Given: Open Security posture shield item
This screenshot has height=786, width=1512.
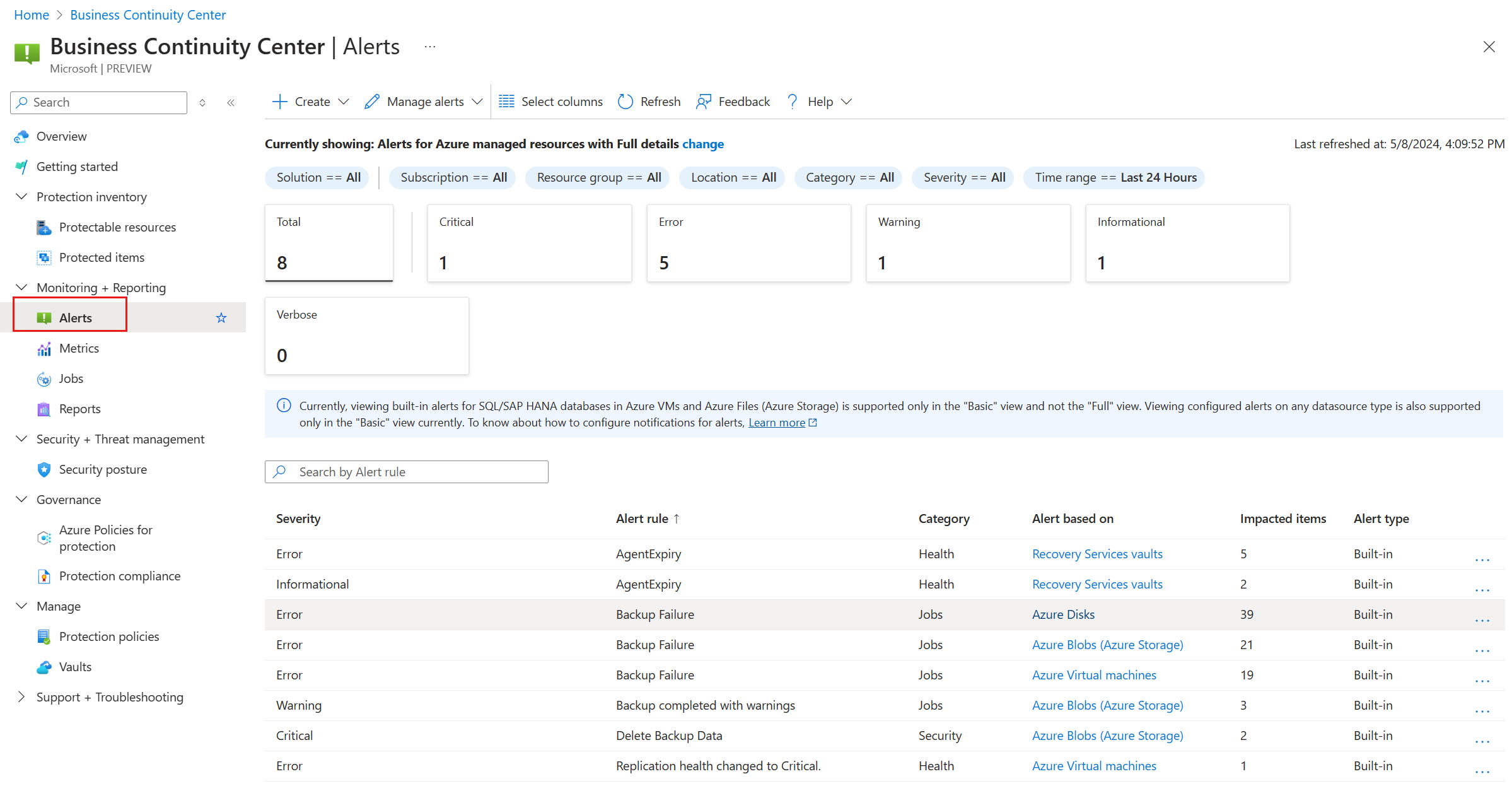Looking at the screenshot, I should [103, 469].
